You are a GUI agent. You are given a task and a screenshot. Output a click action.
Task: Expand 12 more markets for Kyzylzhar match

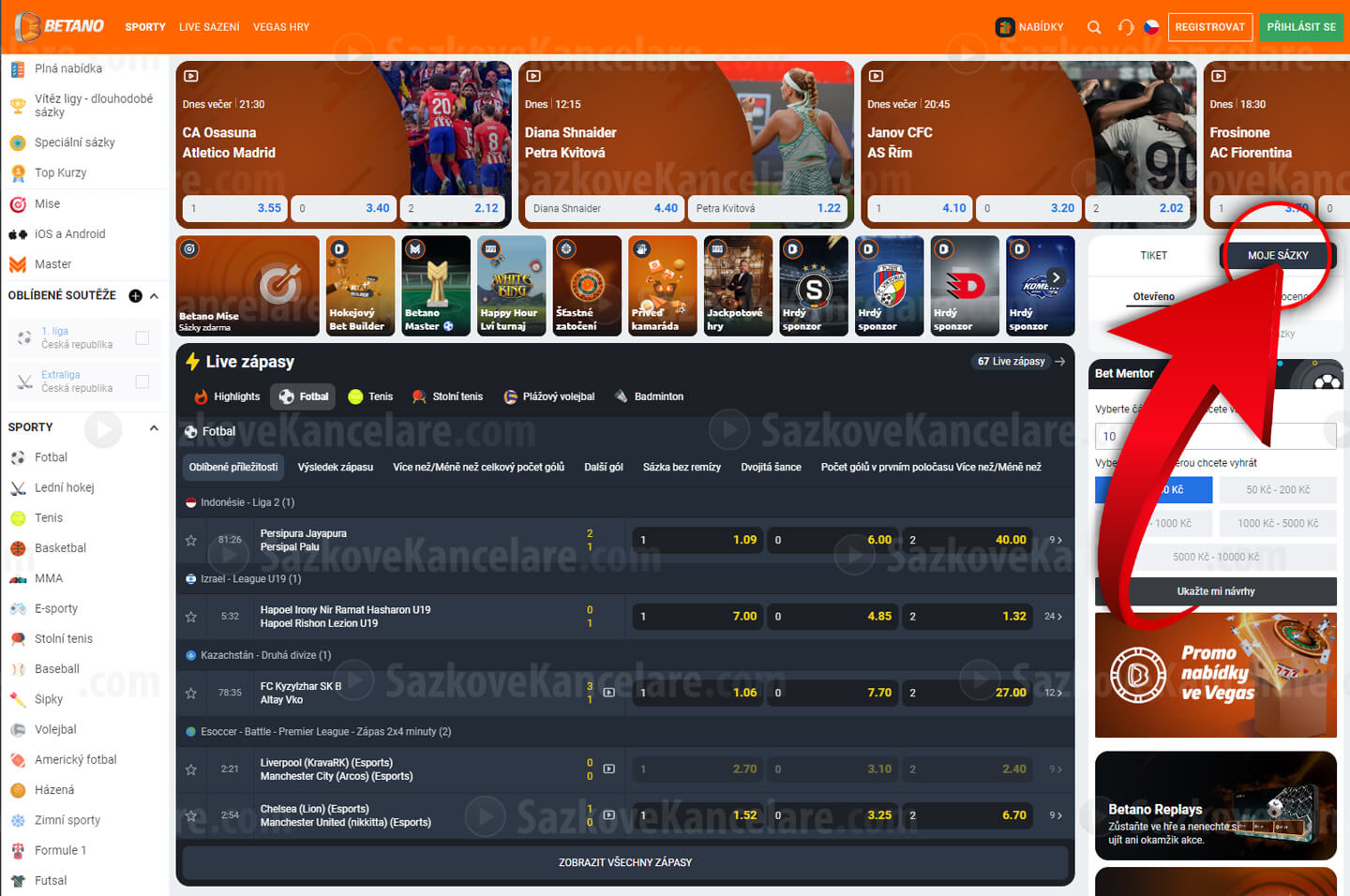[x=1054, y=693]
